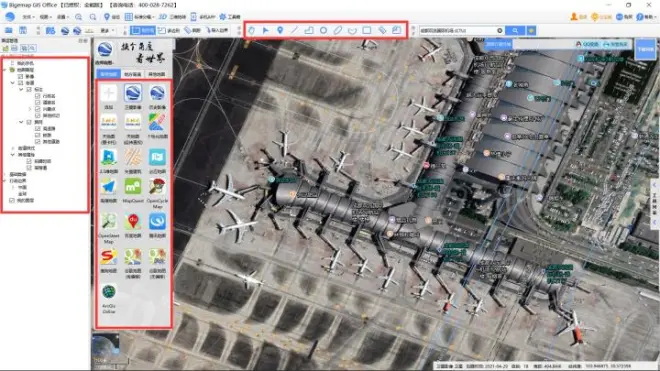Pick the line drawing tool
This screenshot has height=371, width=660.
294,30
